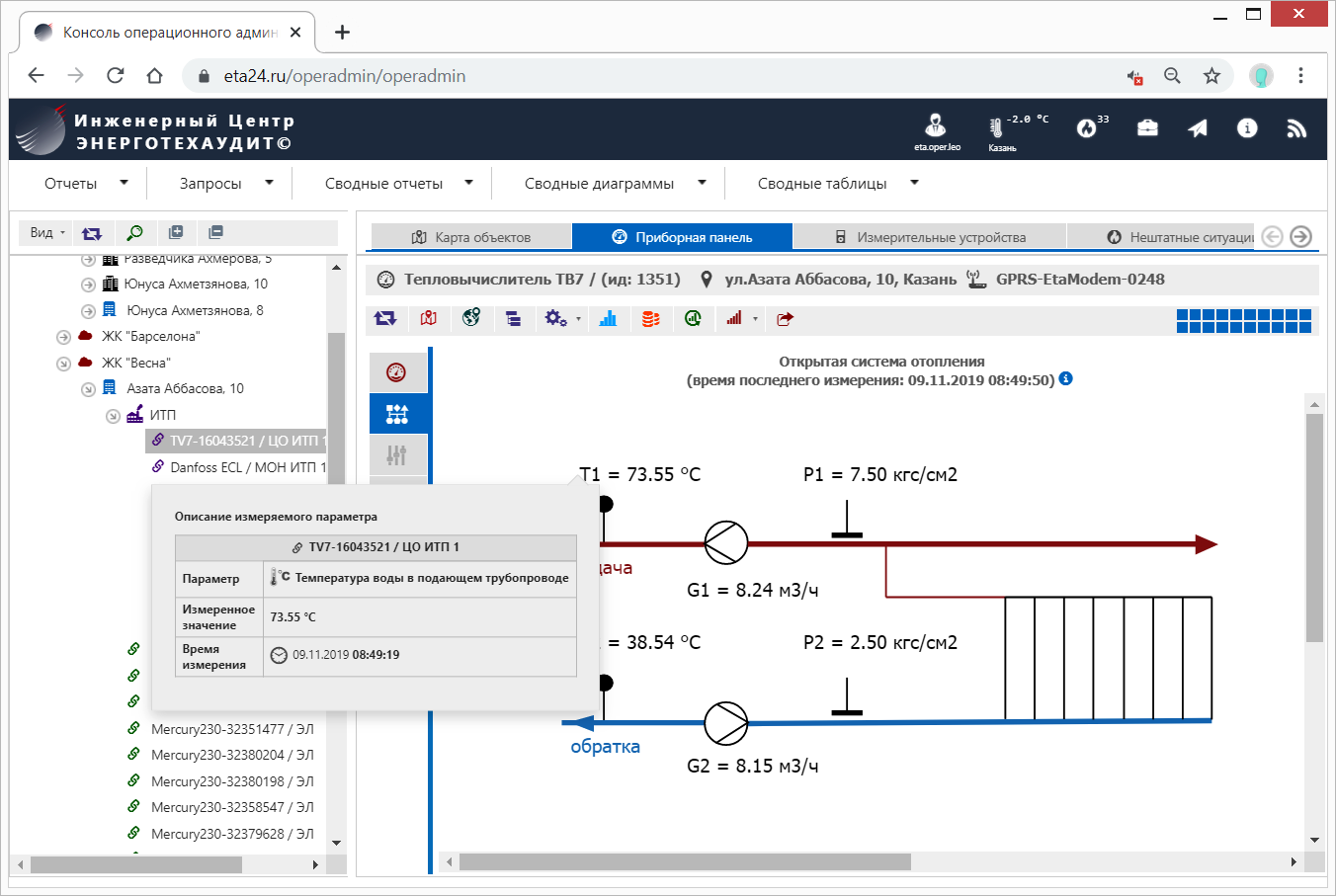Viewport: 1336px width, 896px height.
Task: Click the Mercury230-32380204 tree item
Action: point(231,755)
